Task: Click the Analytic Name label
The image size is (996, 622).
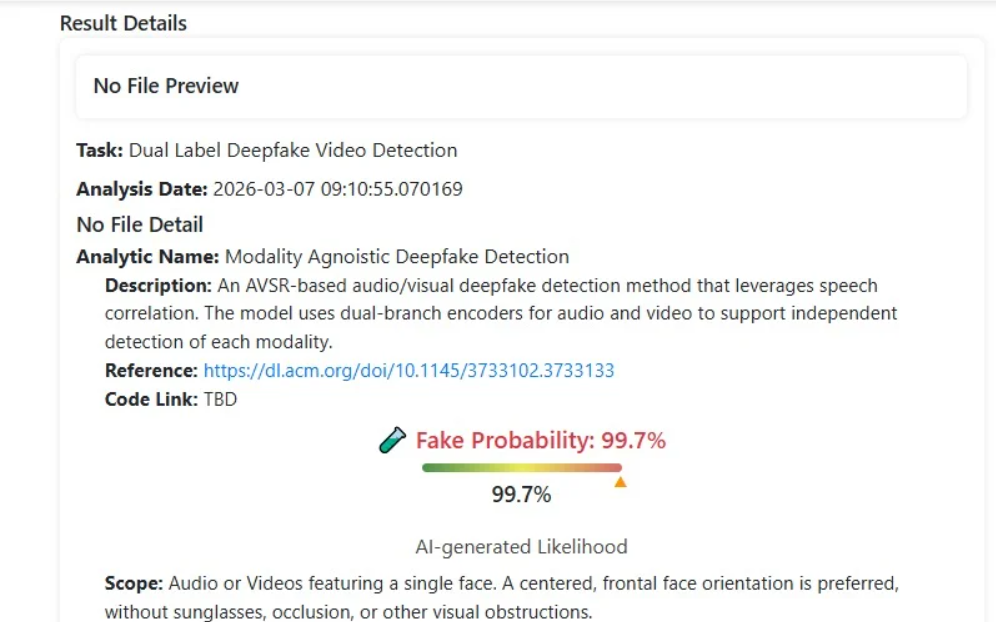Action: (x=148, y=257)
